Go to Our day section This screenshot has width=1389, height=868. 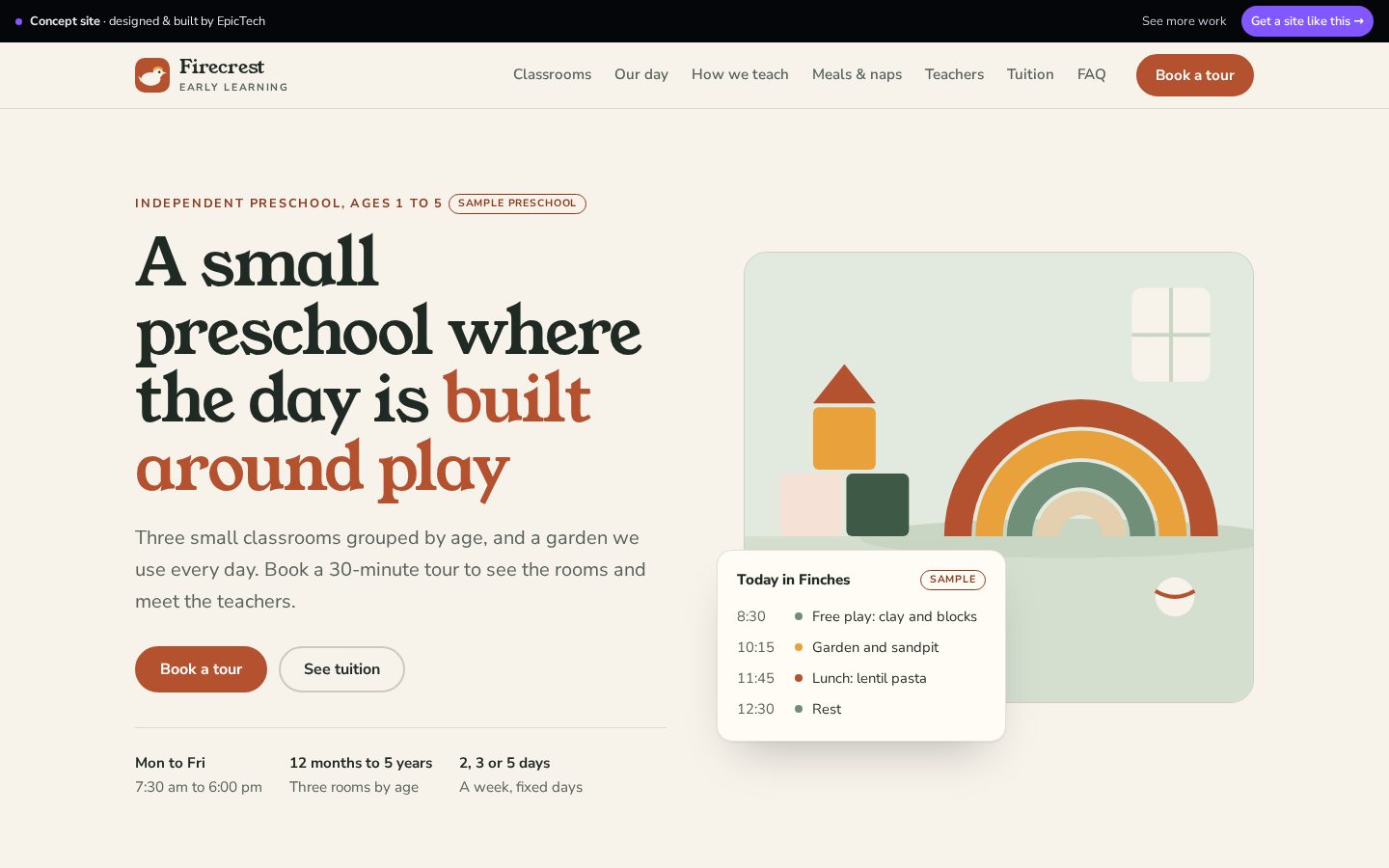641,74
